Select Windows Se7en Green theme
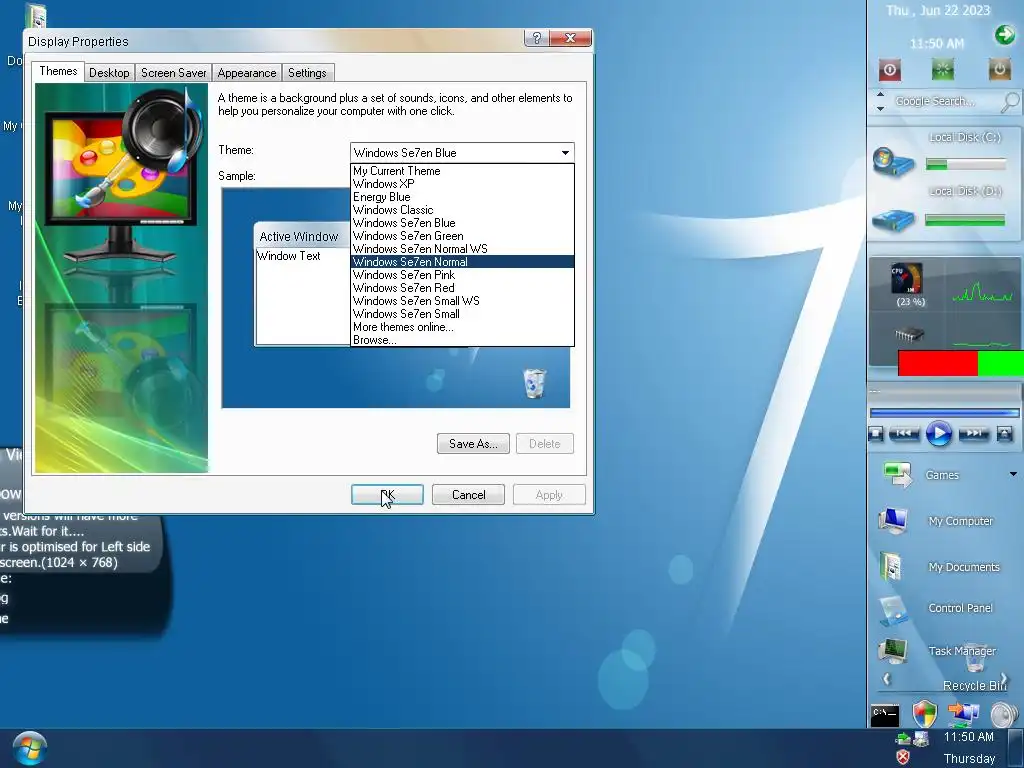This screenshot has height=768, width=1024. [x=462, y=236]
